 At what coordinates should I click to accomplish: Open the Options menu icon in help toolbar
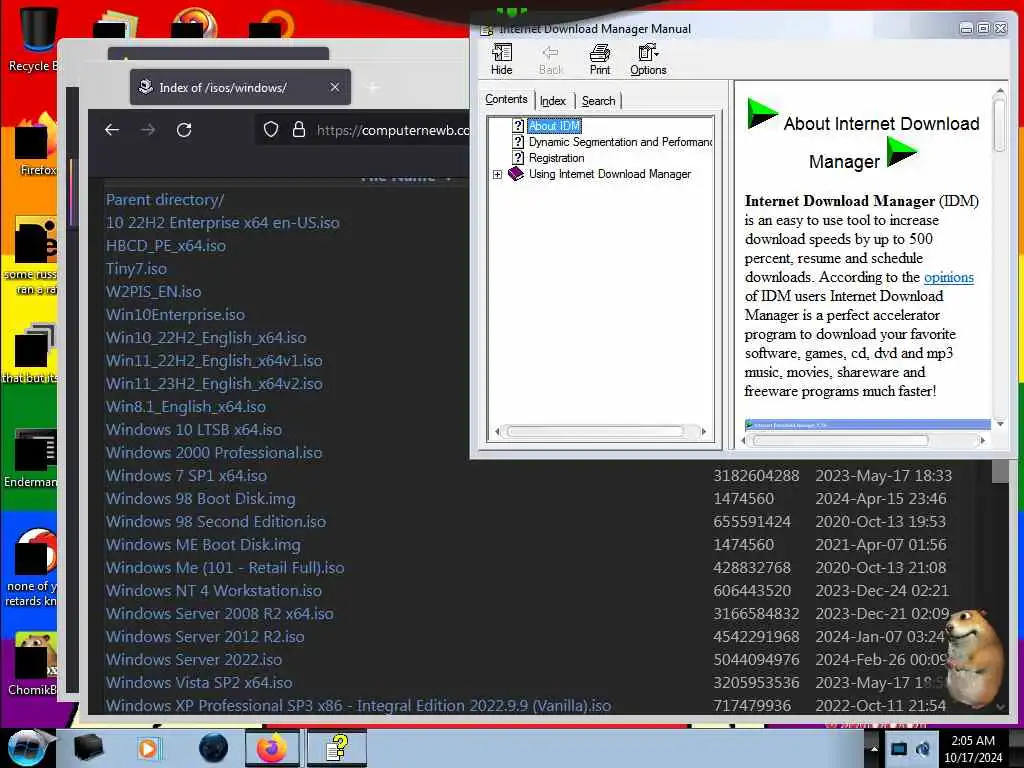(648, 59)
